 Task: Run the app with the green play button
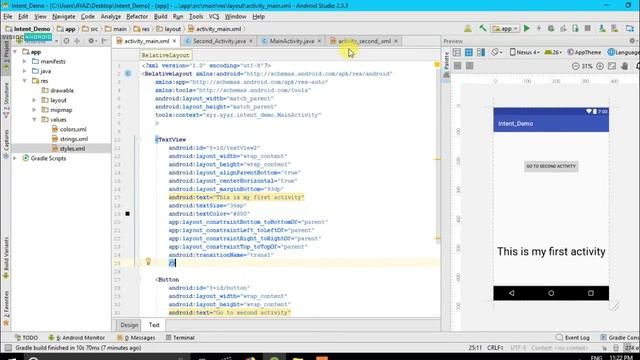coord(527,29)
